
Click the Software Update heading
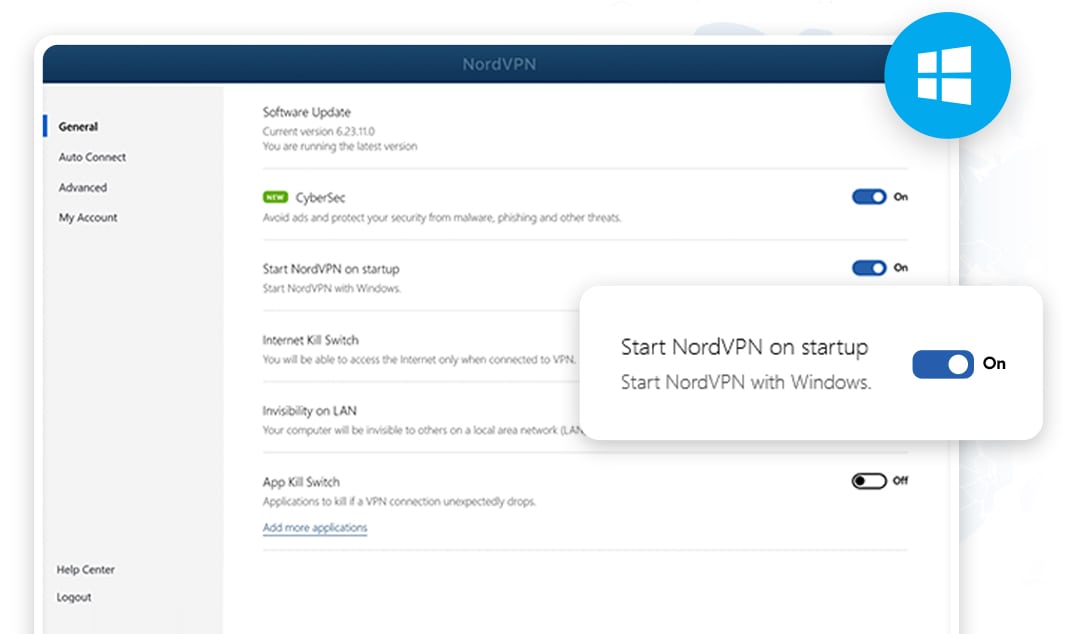[306, 112]
